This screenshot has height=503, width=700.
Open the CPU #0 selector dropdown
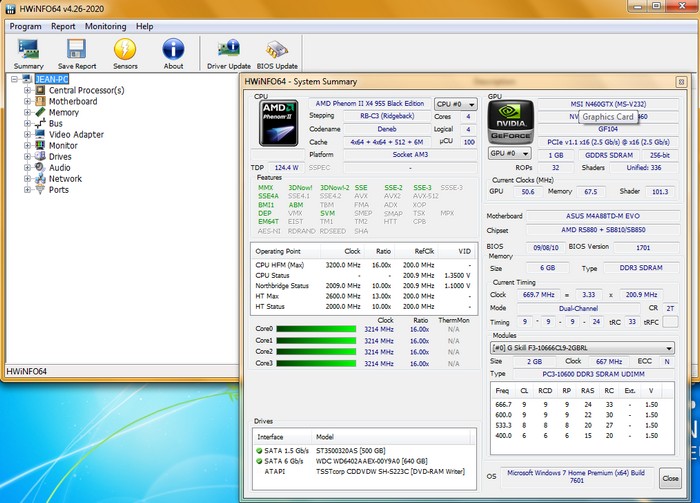pos(456,104)
